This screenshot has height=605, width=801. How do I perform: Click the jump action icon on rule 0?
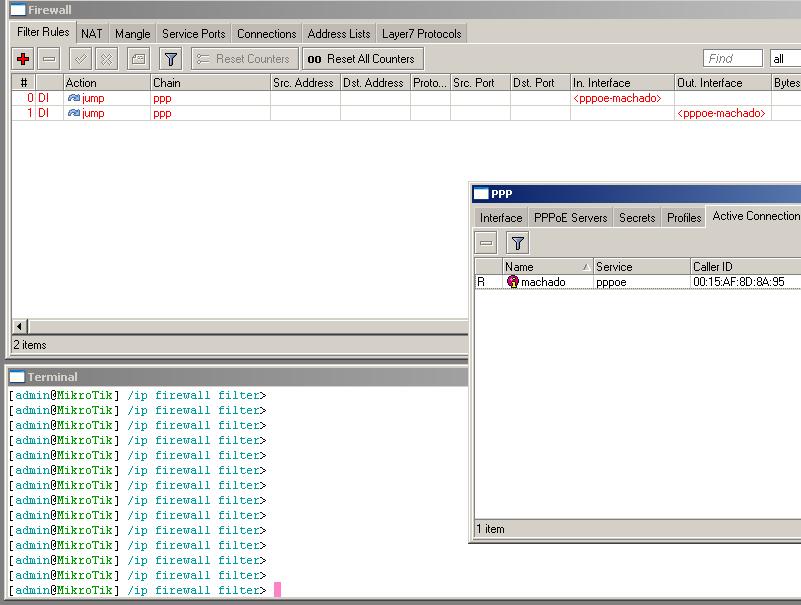pyautogui.click(x=73, y=98)
